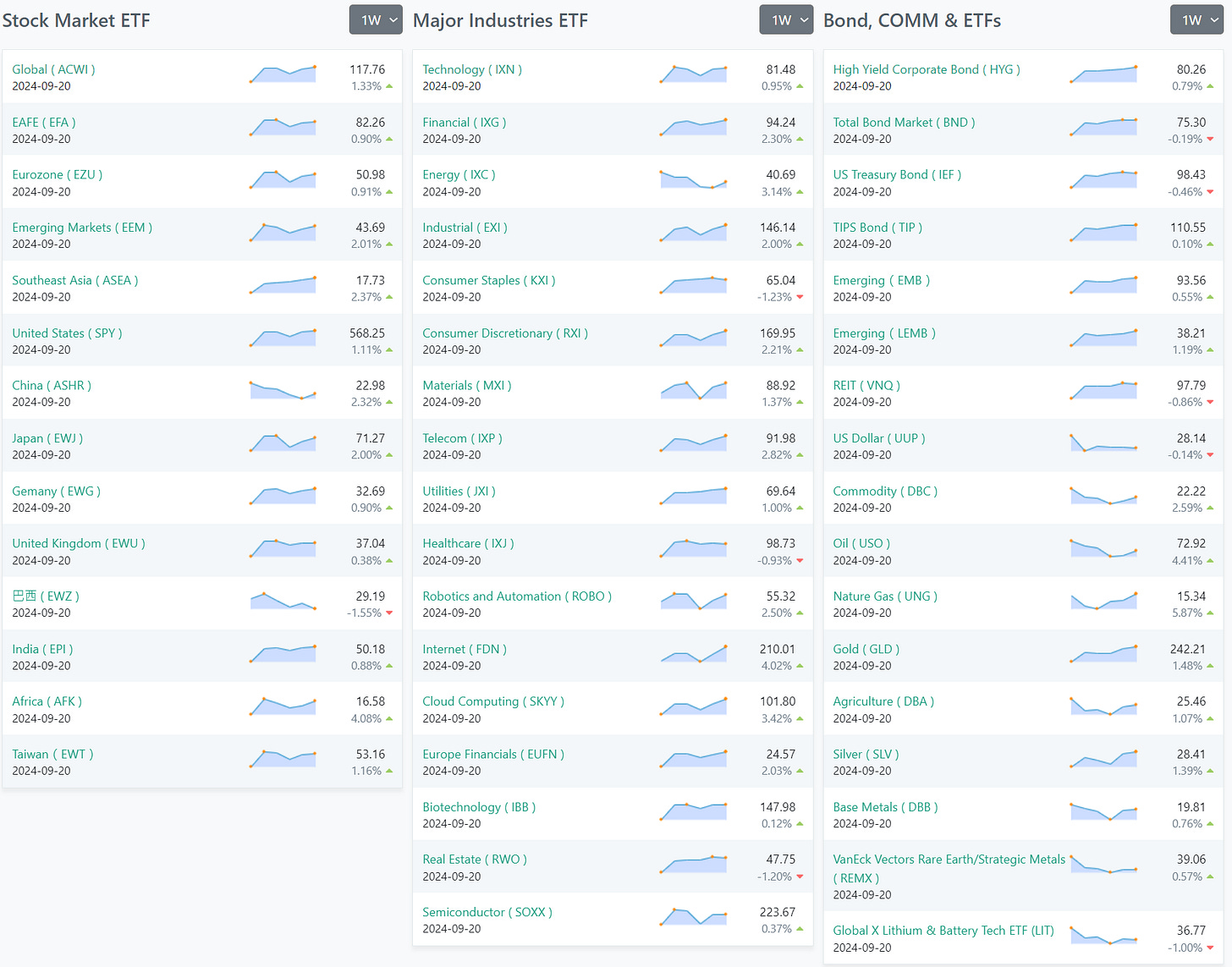Open Emerging ( LEMB ) bond link
The height and width of the screenshot is (967, 1232).
(884, 333)
